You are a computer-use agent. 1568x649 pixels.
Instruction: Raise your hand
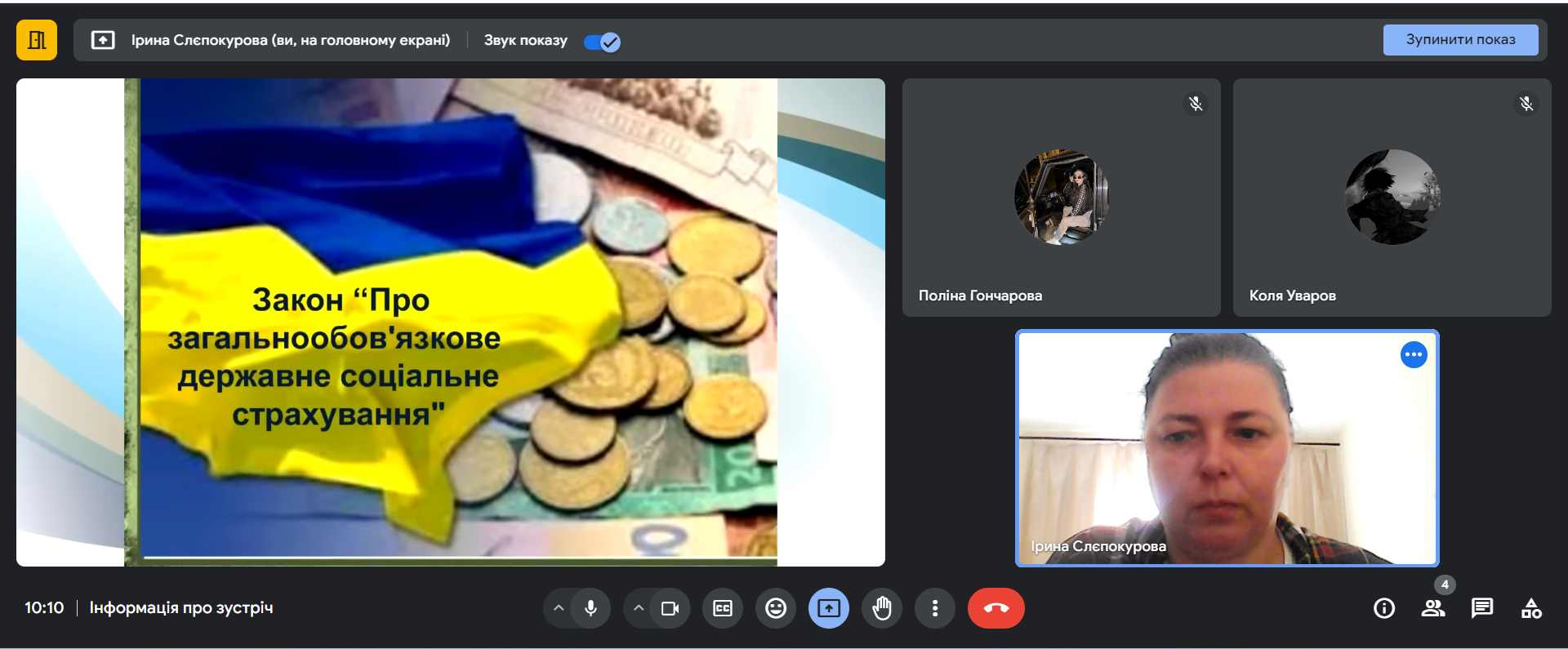click(882, 608)
